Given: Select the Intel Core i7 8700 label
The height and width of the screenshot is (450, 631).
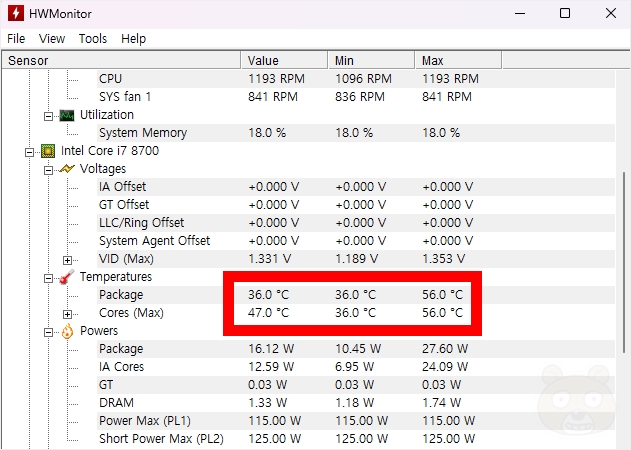Looking at the screenshot, I should (110, 151).
